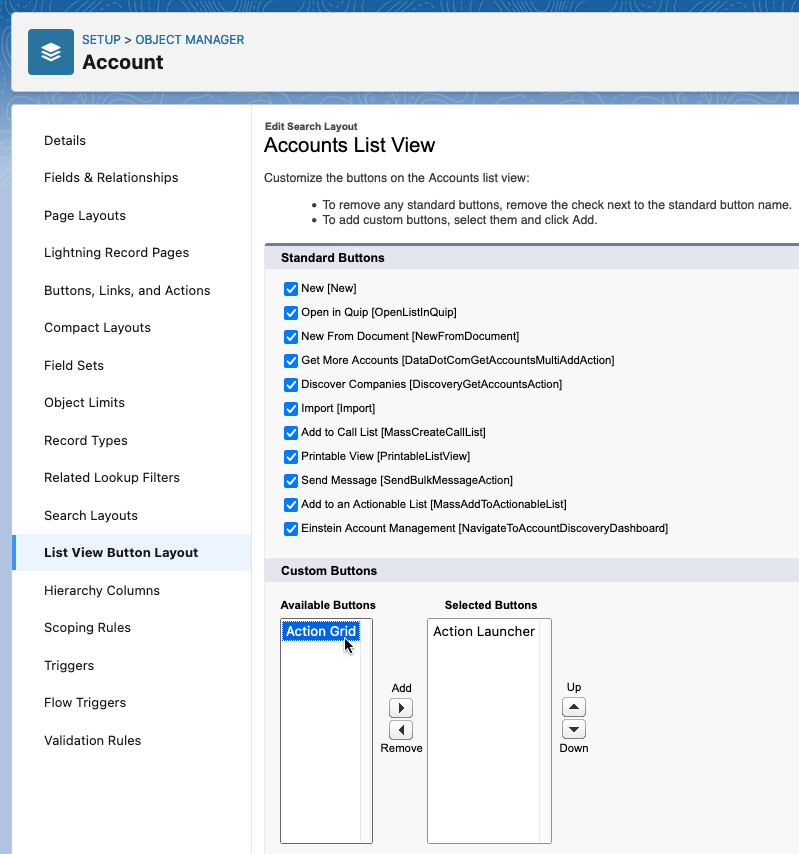Image resolution: width=799 pixels, height=854 pixels.
Task: Uncheck the Open in Quip checkbox
Action: click(x=291, y=313)
